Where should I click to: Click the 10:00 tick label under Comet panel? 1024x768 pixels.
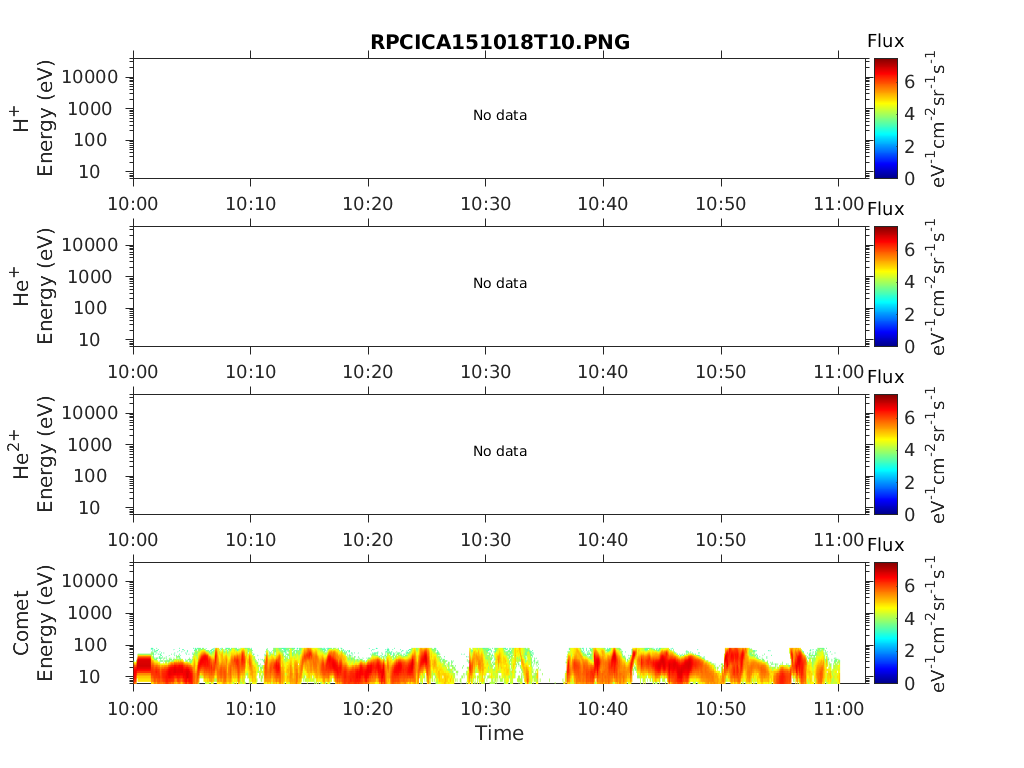tap(133, 709)
